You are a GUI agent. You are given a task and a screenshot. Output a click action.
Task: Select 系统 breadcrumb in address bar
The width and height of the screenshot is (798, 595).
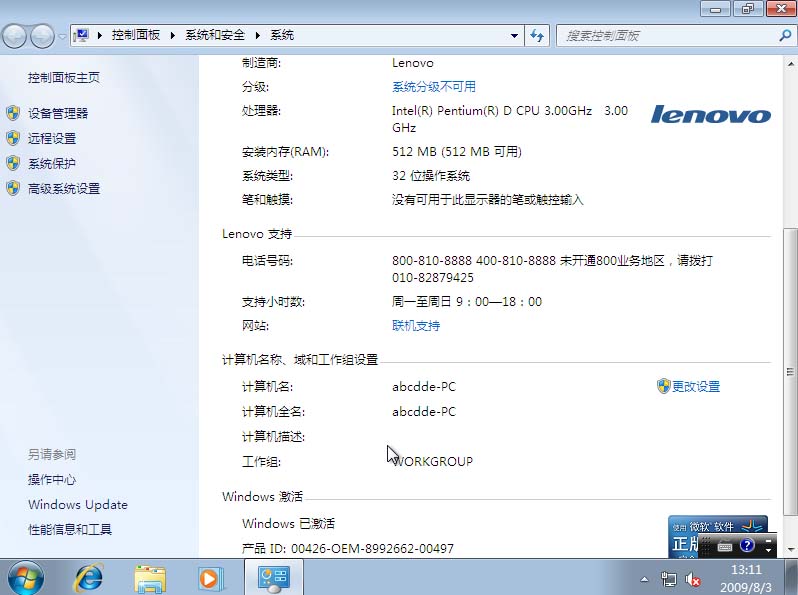[x=282, y=35]
